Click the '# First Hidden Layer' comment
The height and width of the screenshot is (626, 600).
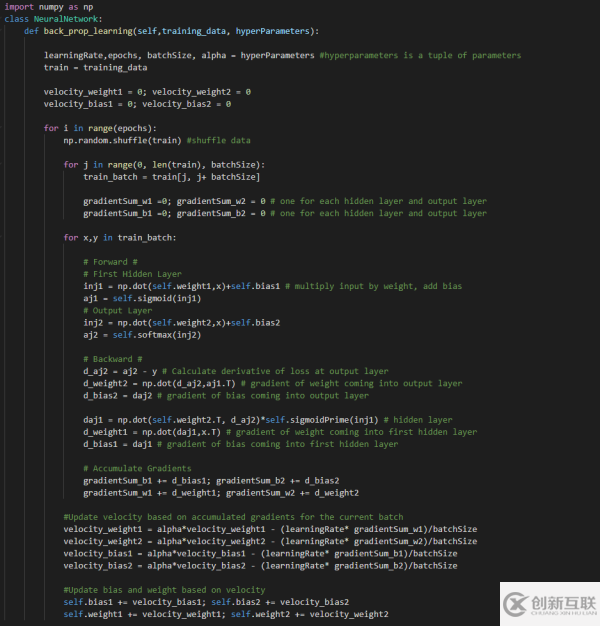132,274
